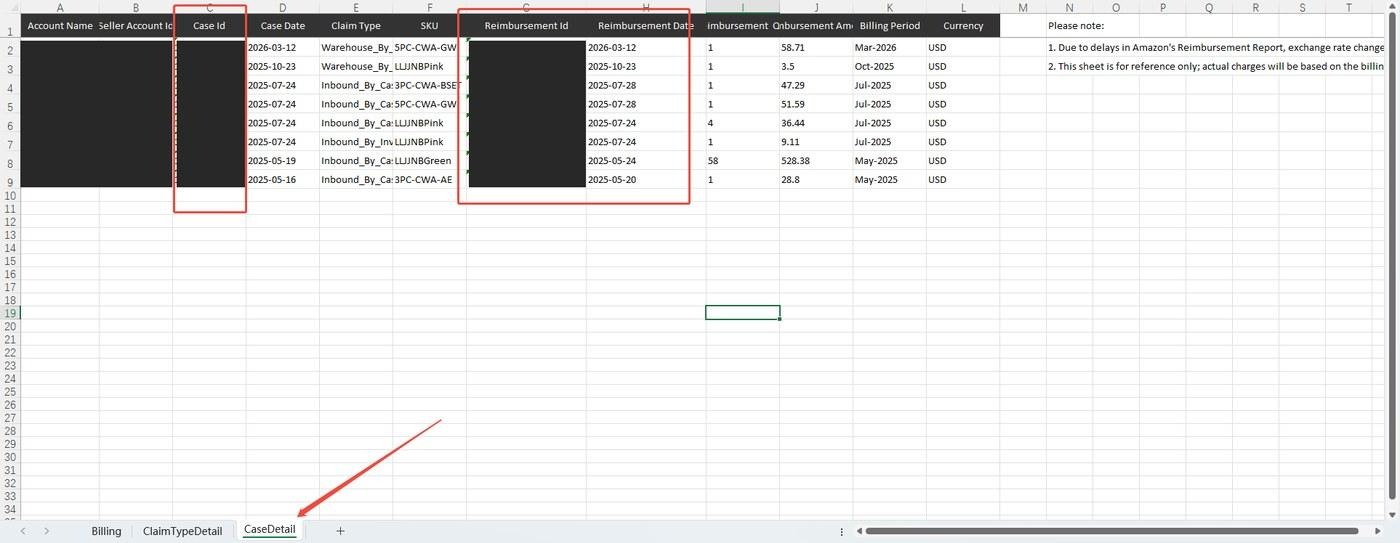Click the horizontal scrollbar thumb

click(1110, 531)
